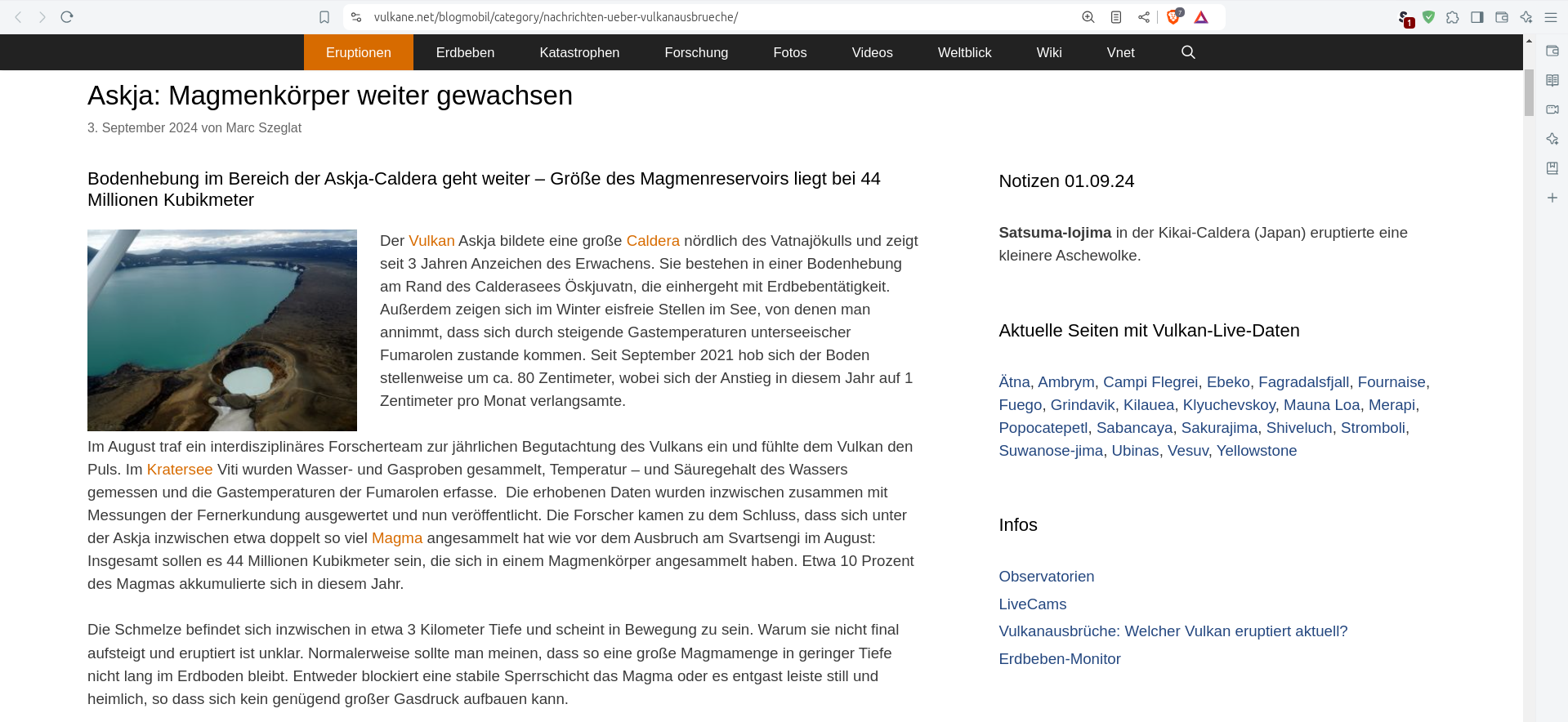Open the browser hamburger menu
Viewport: 1568px width, 722px height.
pyautogui.click(x=1551, y=17)
